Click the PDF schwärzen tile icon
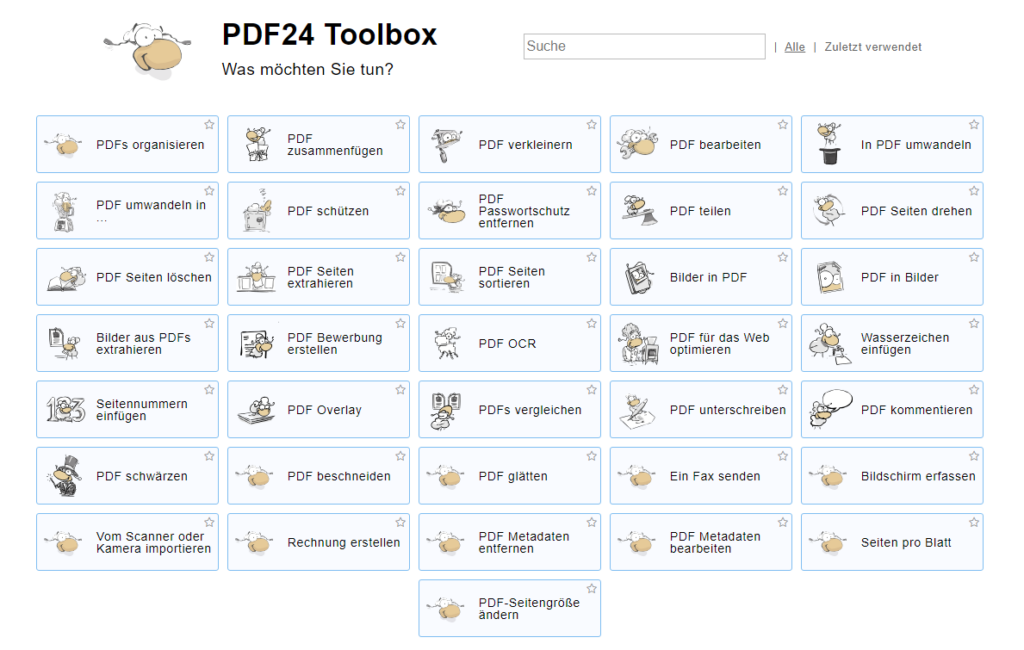Image resolution: width=1024 pixels, height=650 pixels. click(x=66, y=476)
